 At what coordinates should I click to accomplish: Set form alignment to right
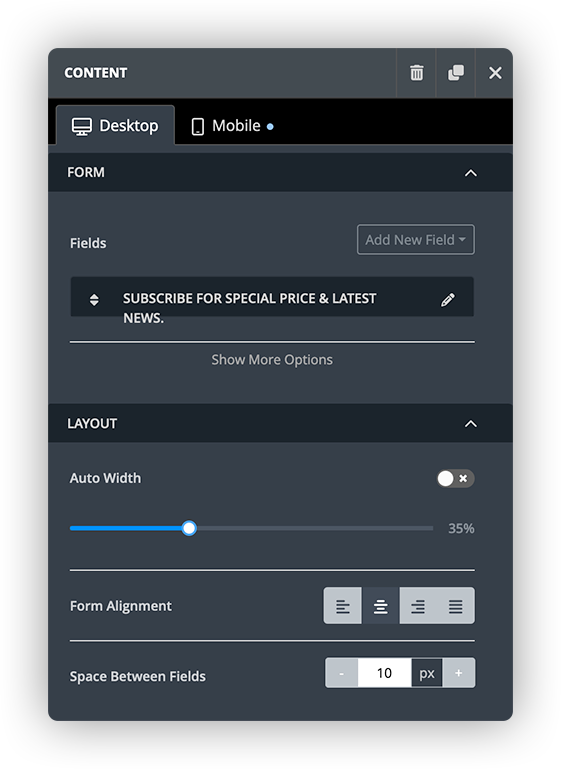(x=418, y=606)
